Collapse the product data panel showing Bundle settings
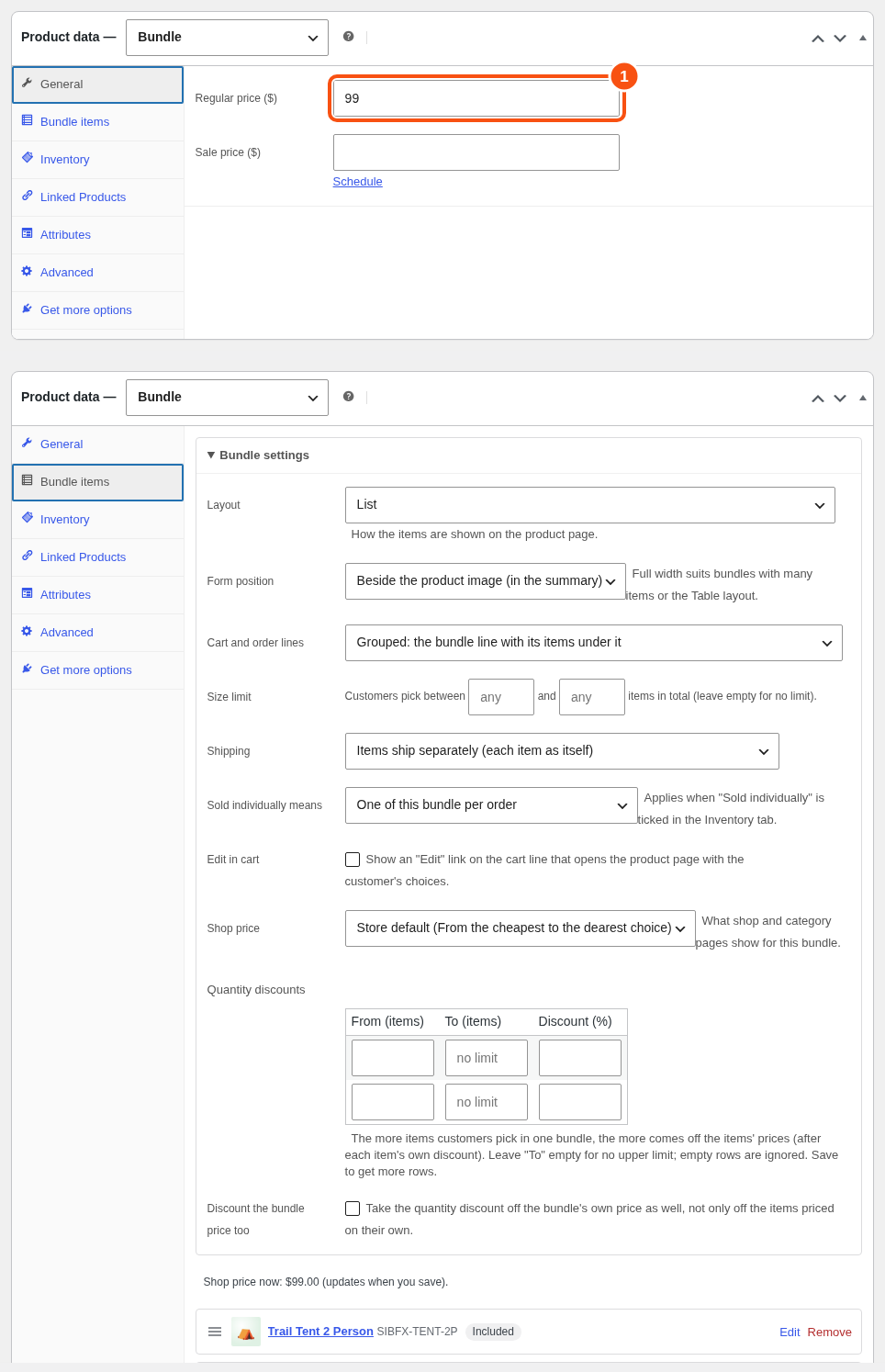Image resolution: width=885 pixels, height=1372 pixels. point(863,398)
